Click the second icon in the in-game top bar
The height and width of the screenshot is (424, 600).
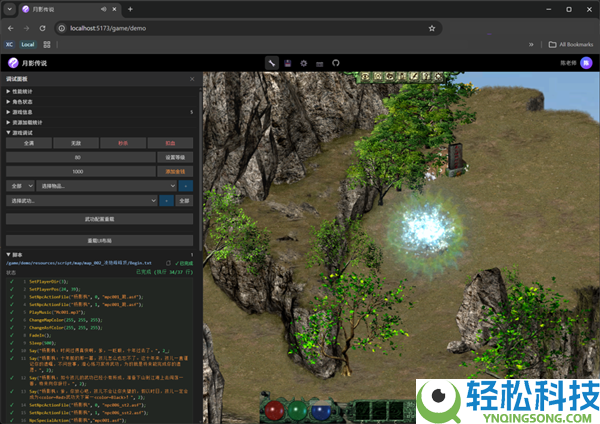coord(378,77)
